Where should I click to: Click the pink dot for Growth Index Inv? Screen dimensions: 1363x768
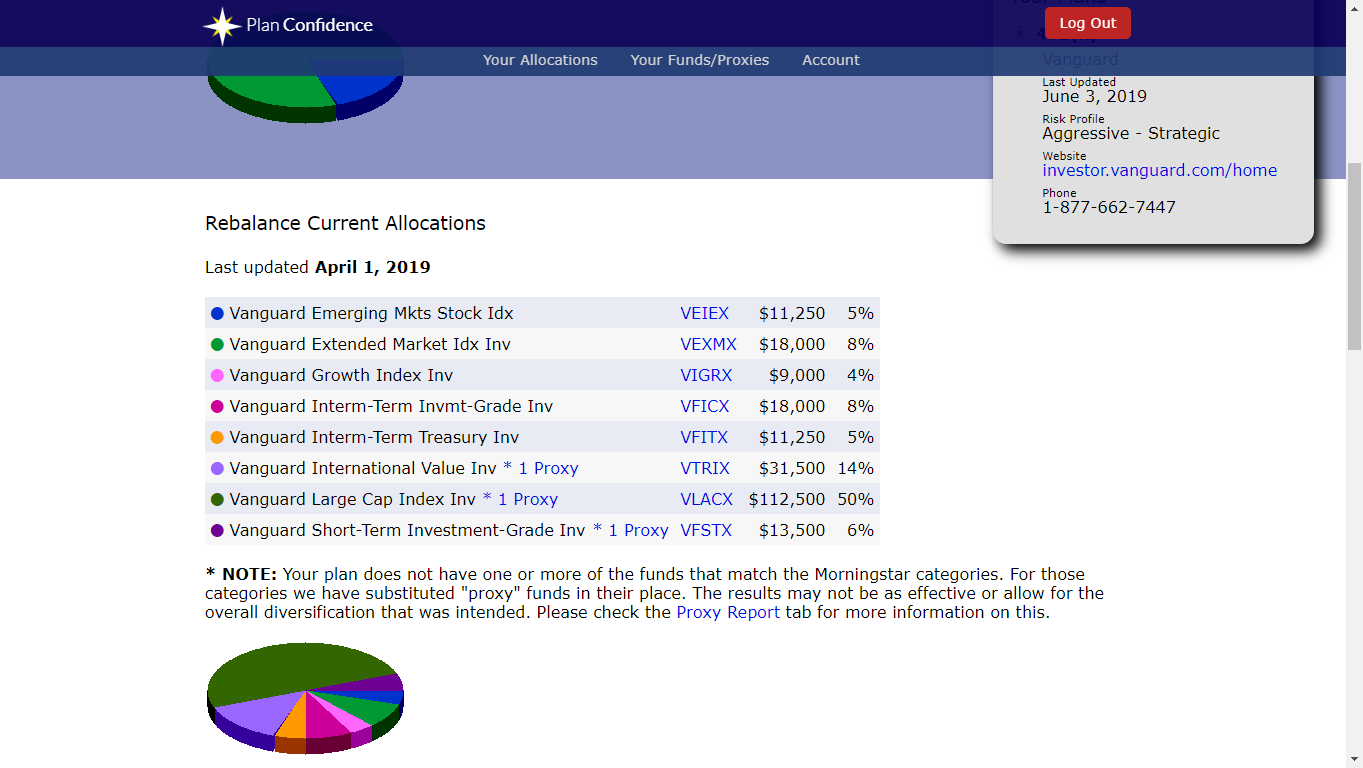pos(217,376)
